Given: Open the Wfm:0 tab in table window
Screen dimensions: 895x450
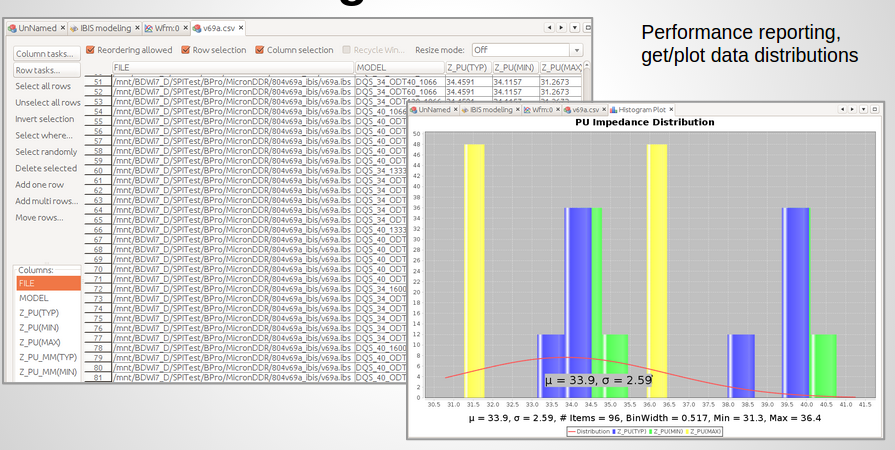Looking at the screenshot, I should [x=166, y=28].
